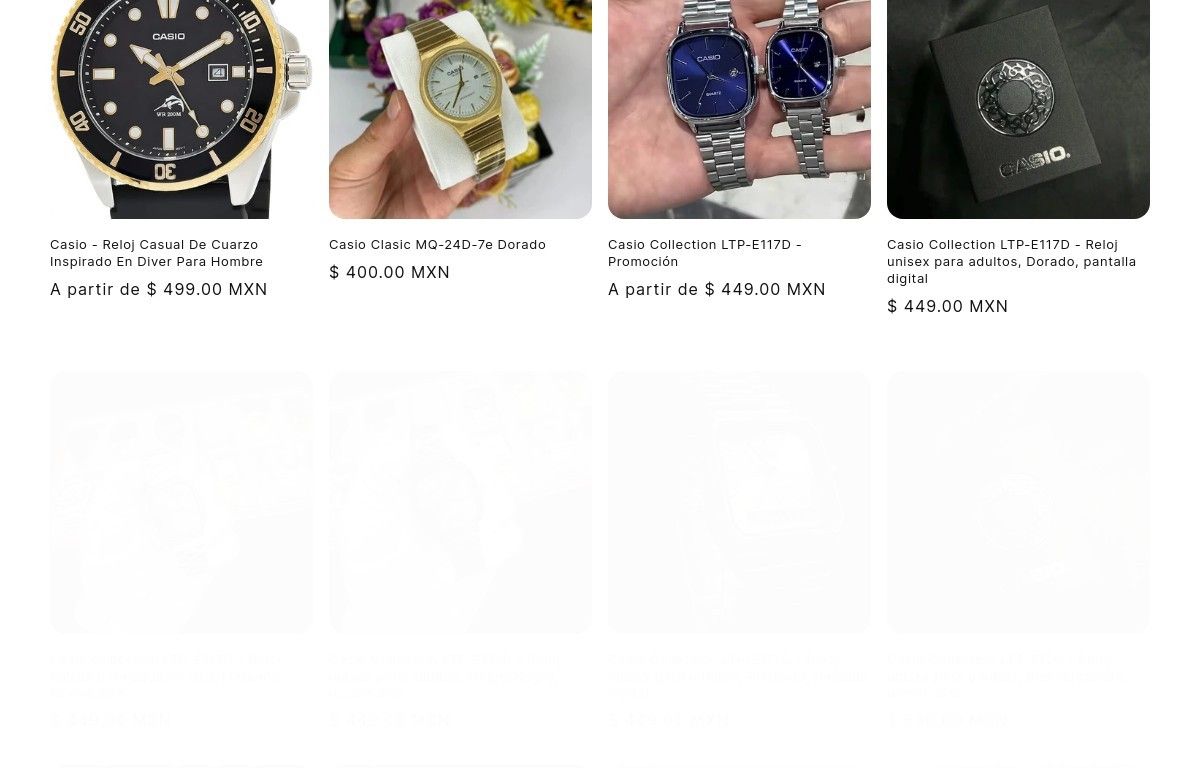This screenshot has width=1200, height=768.
Task: Click the $400.00 MXN price label
Action: click(390, 272)
